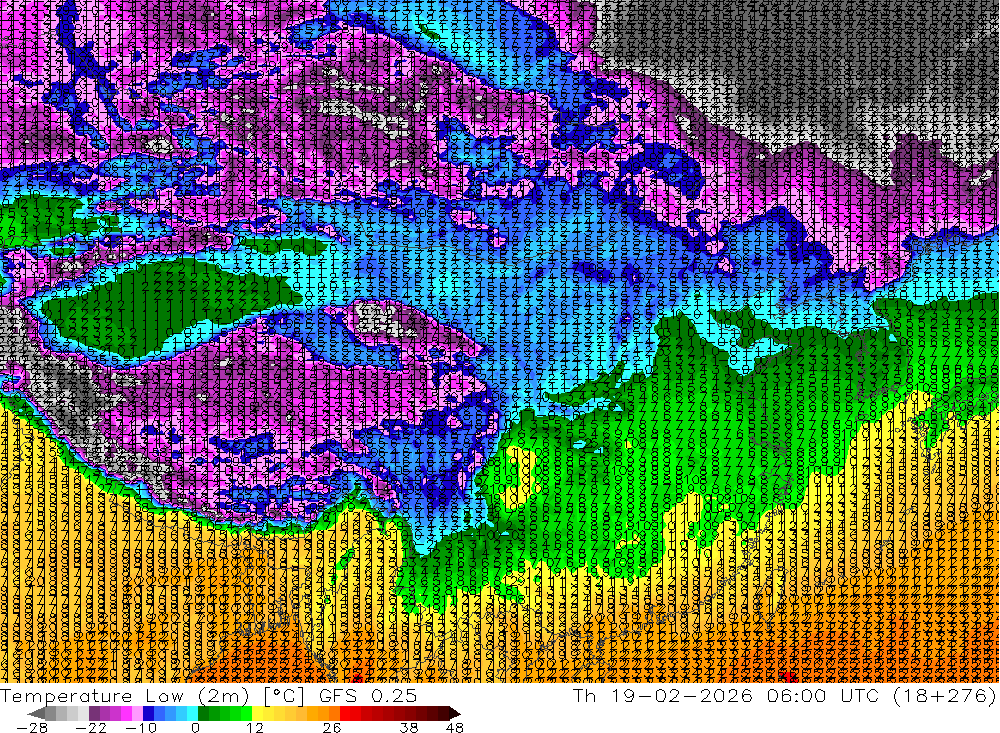Viewport: 1000px width, 733px height.
Task: Click the '[°C]' unit label
Action: (x=284, y=696)
